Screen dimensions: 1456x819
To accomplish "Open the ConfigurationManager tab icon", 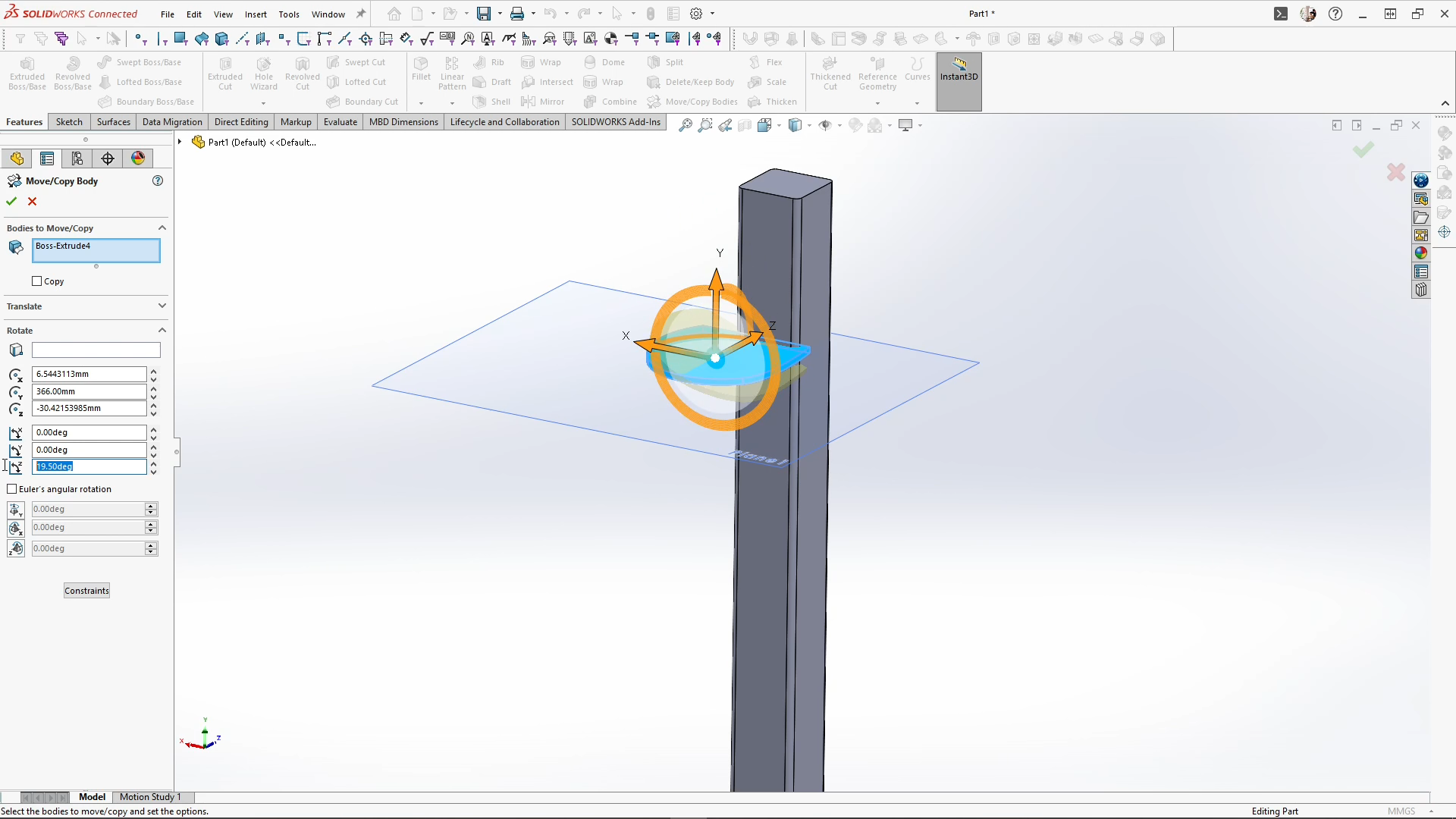I will [x=77, y=158].
